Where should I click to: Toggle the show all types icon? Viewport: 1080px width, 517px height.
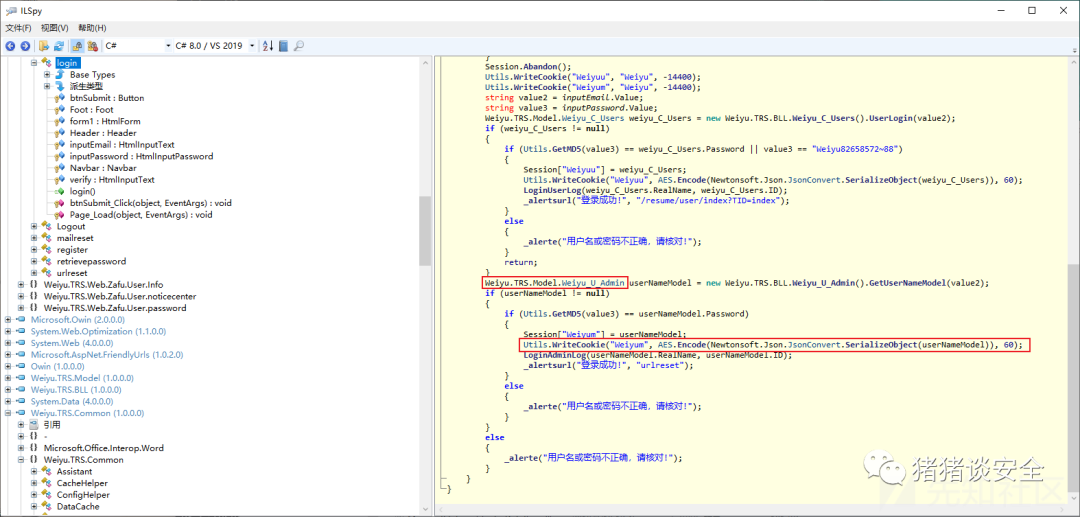coord(92,46)
